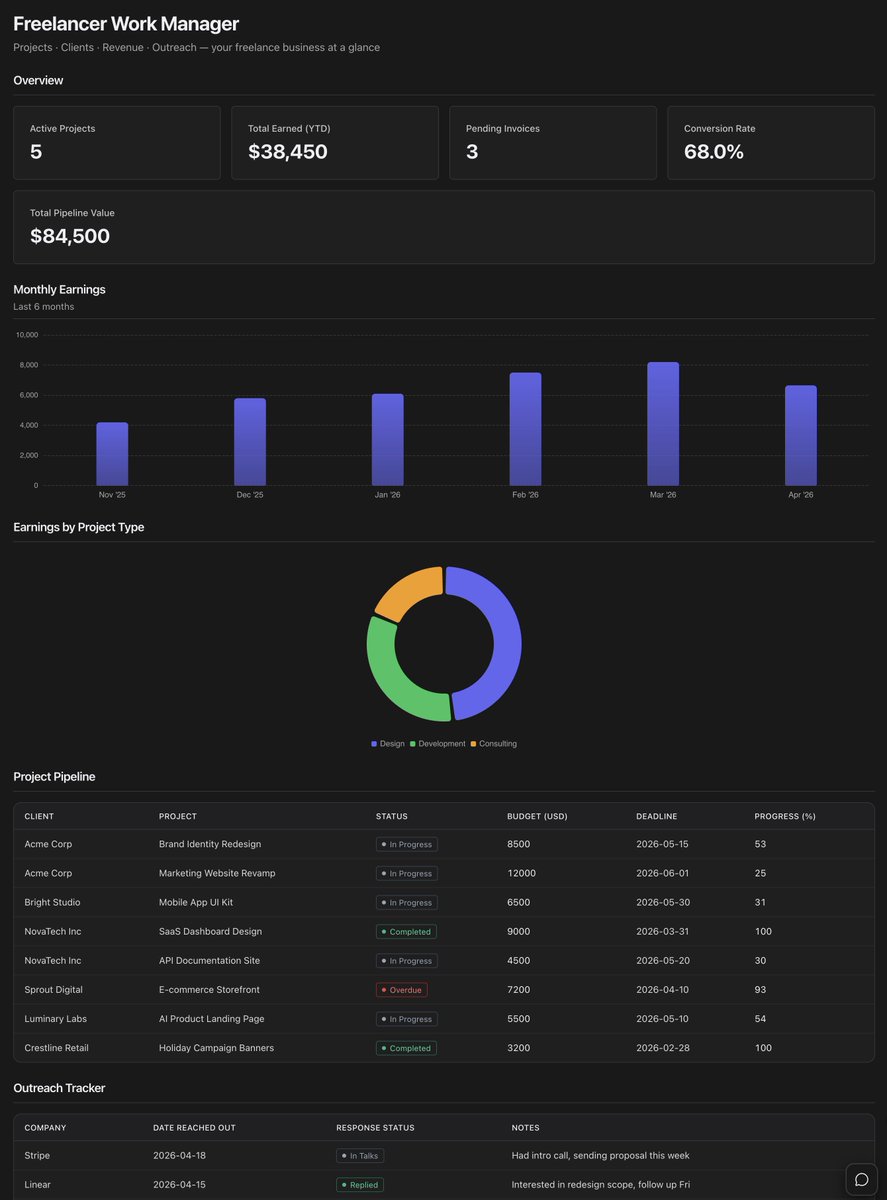
Task: Open the Conversion Rate card
Action: pos(771,143)
